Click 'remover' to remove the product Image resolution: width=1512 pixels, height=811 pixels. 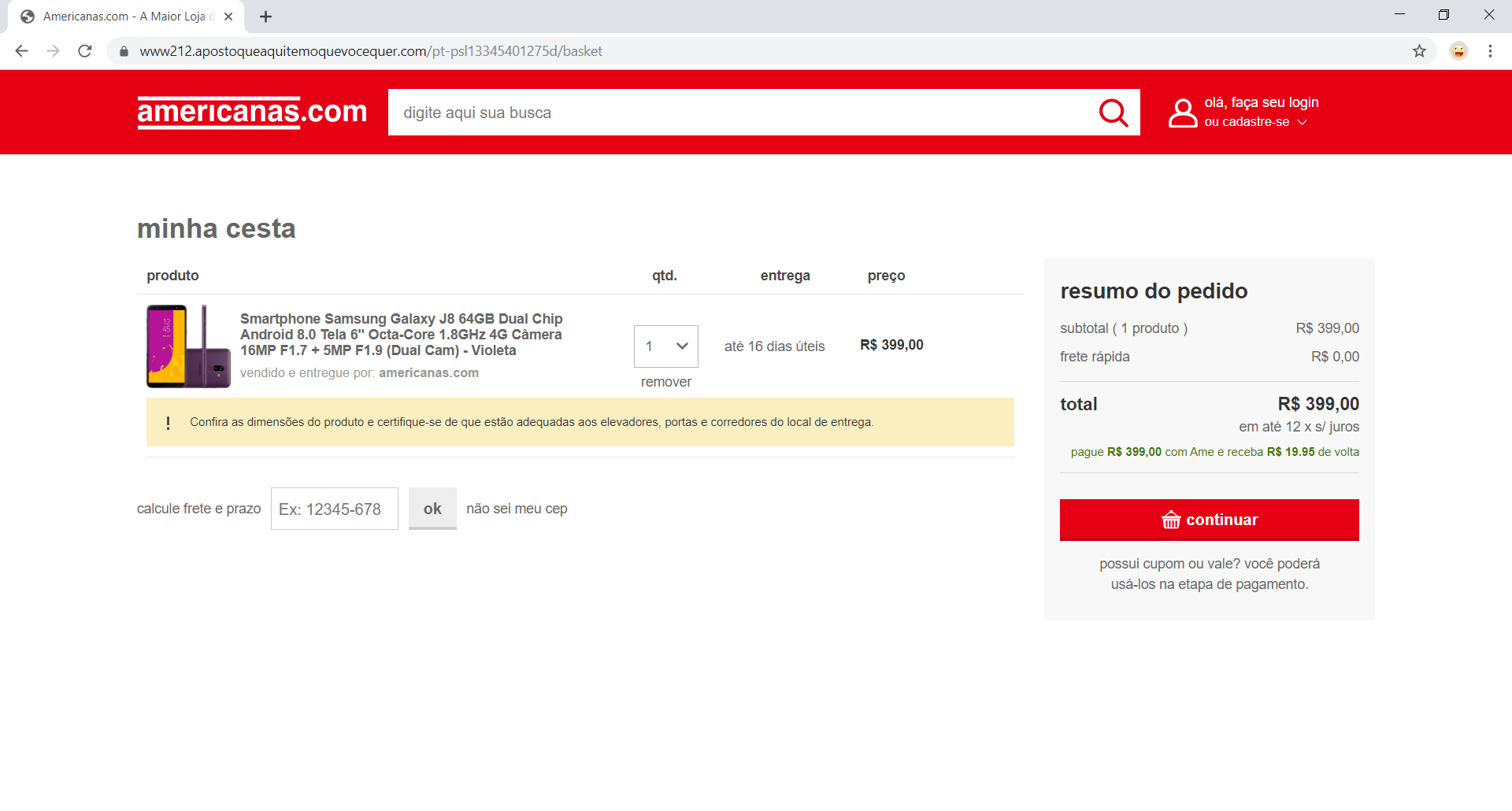666,382
